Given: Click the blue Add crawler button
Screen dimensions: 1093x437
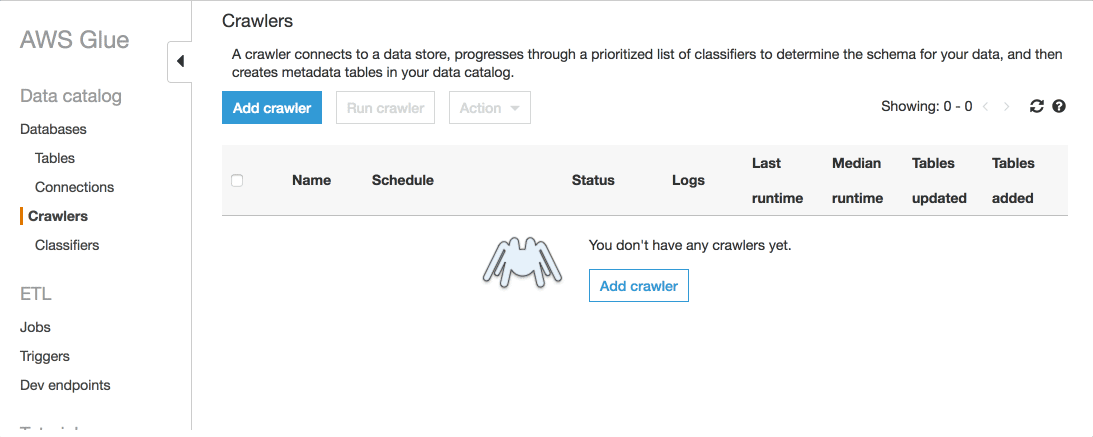Looking at the screenshot, I should pyautogui.click(x=271, y=108).
